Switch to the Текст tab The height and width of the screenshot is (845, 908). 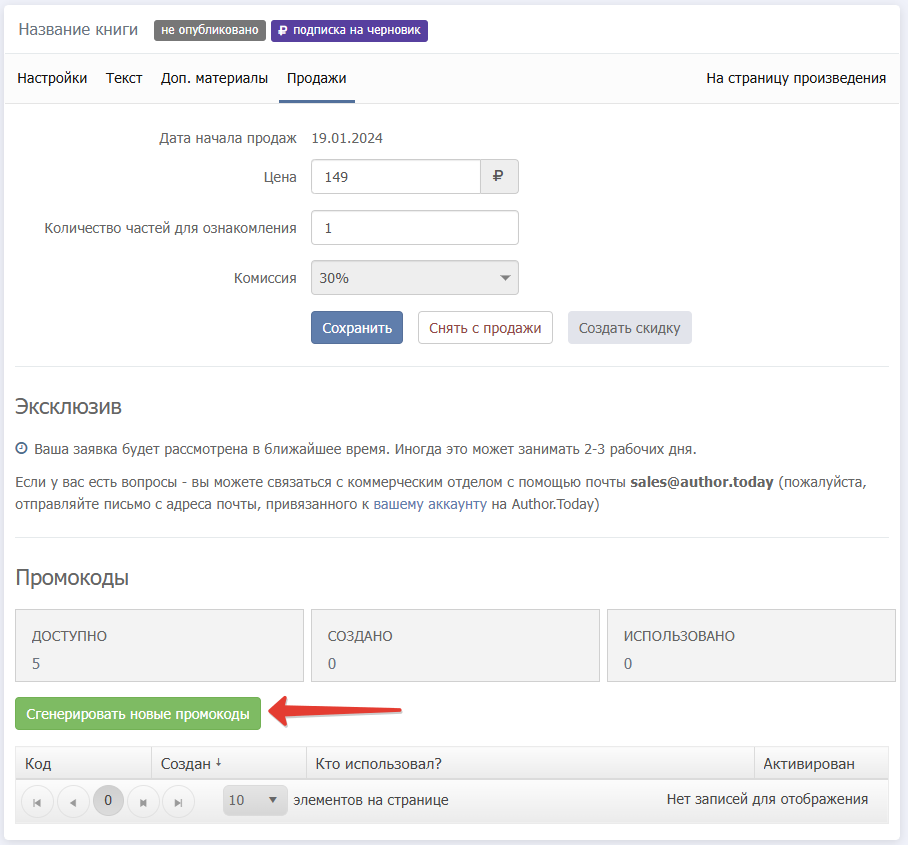124,78
